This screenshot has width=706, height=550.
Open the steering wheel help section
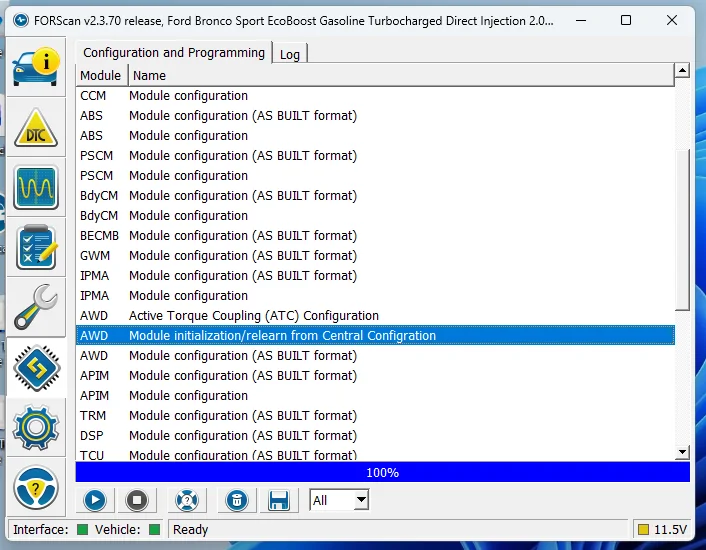36,487
